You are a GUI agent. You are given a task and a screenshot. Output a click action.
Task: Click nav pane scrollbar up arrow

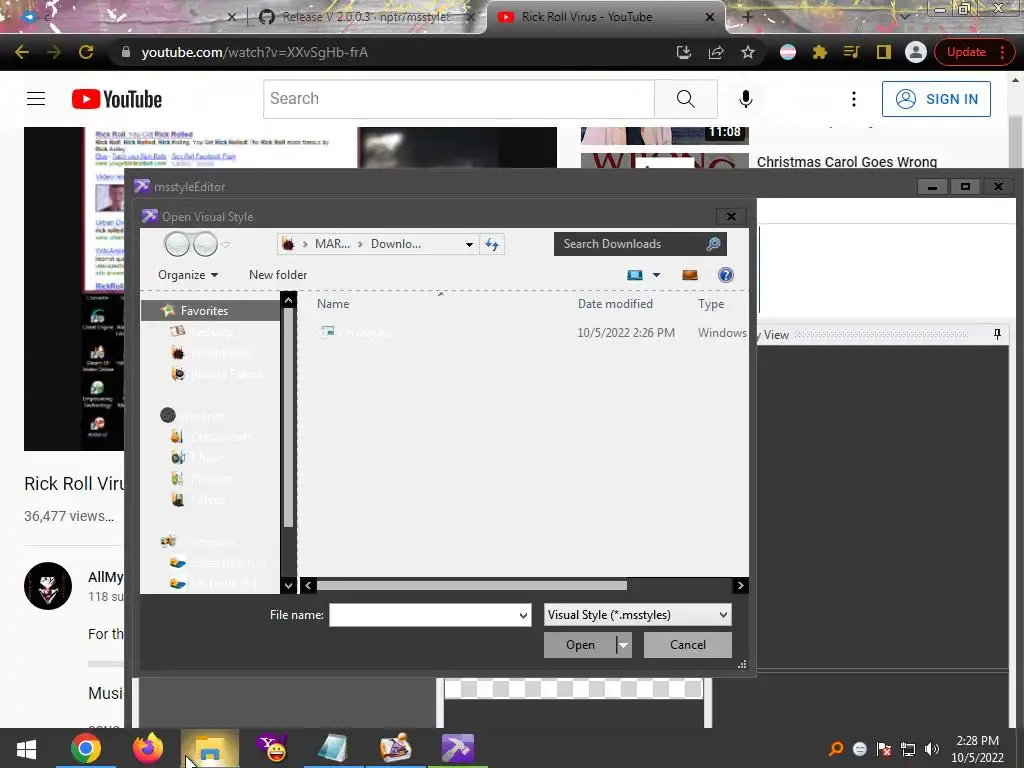pyautogui.click(x=288, y=300)
